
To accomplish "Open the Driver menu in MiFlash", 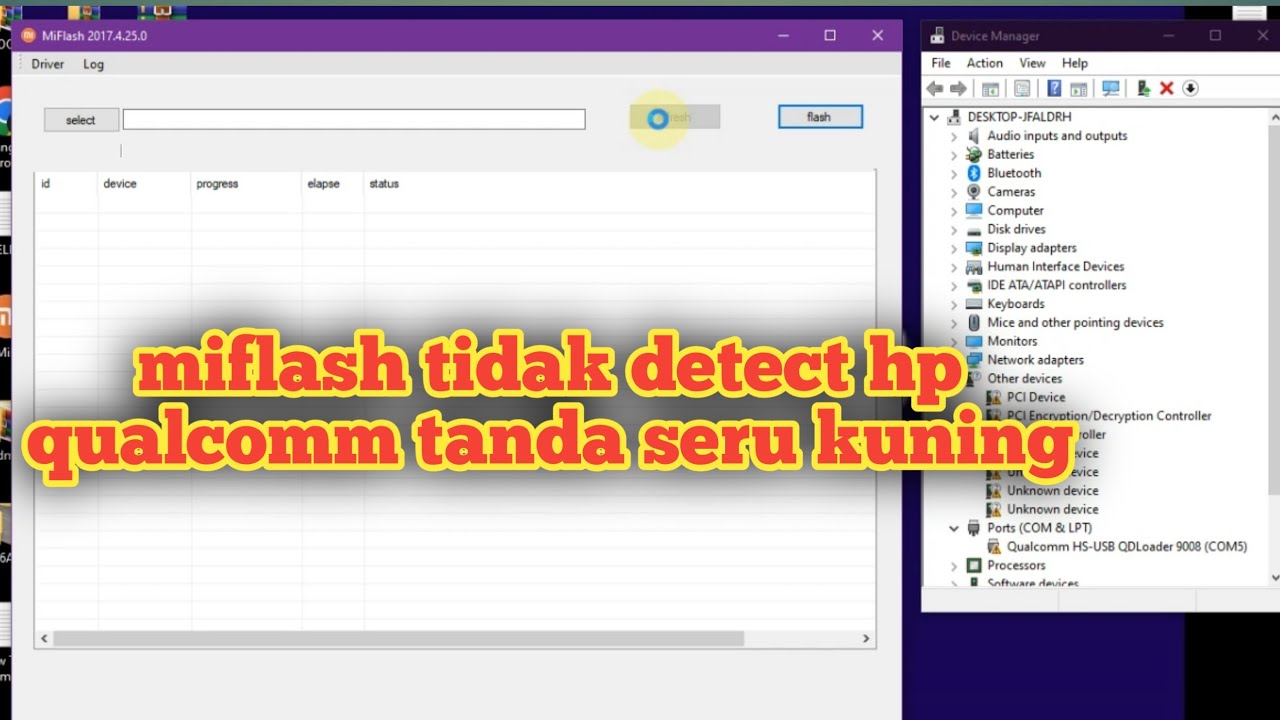I will click(47, 64).
